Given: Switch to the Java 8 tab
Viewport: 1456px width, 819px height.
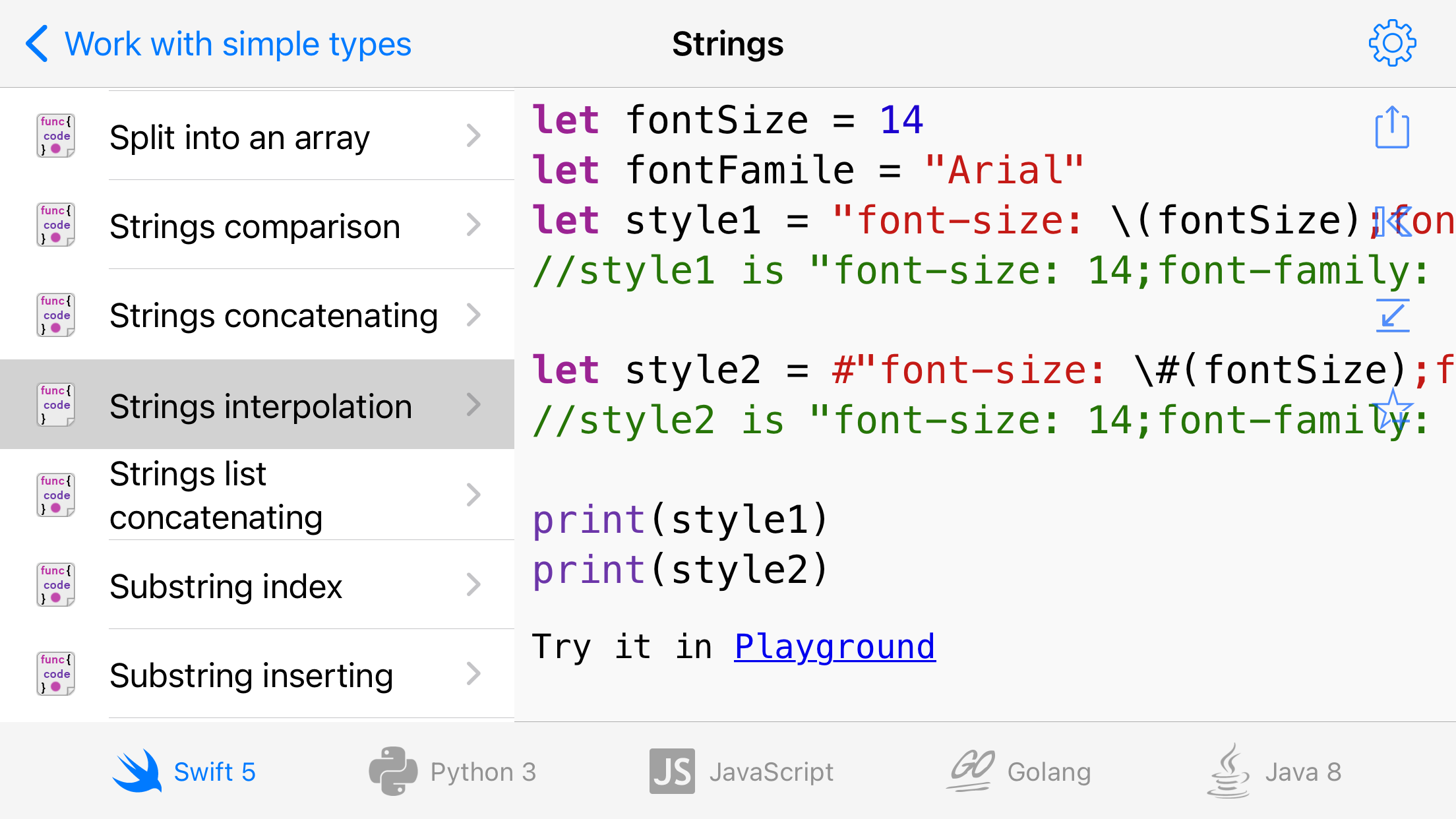Looking at the screenshot, I should pos(1275,771).
